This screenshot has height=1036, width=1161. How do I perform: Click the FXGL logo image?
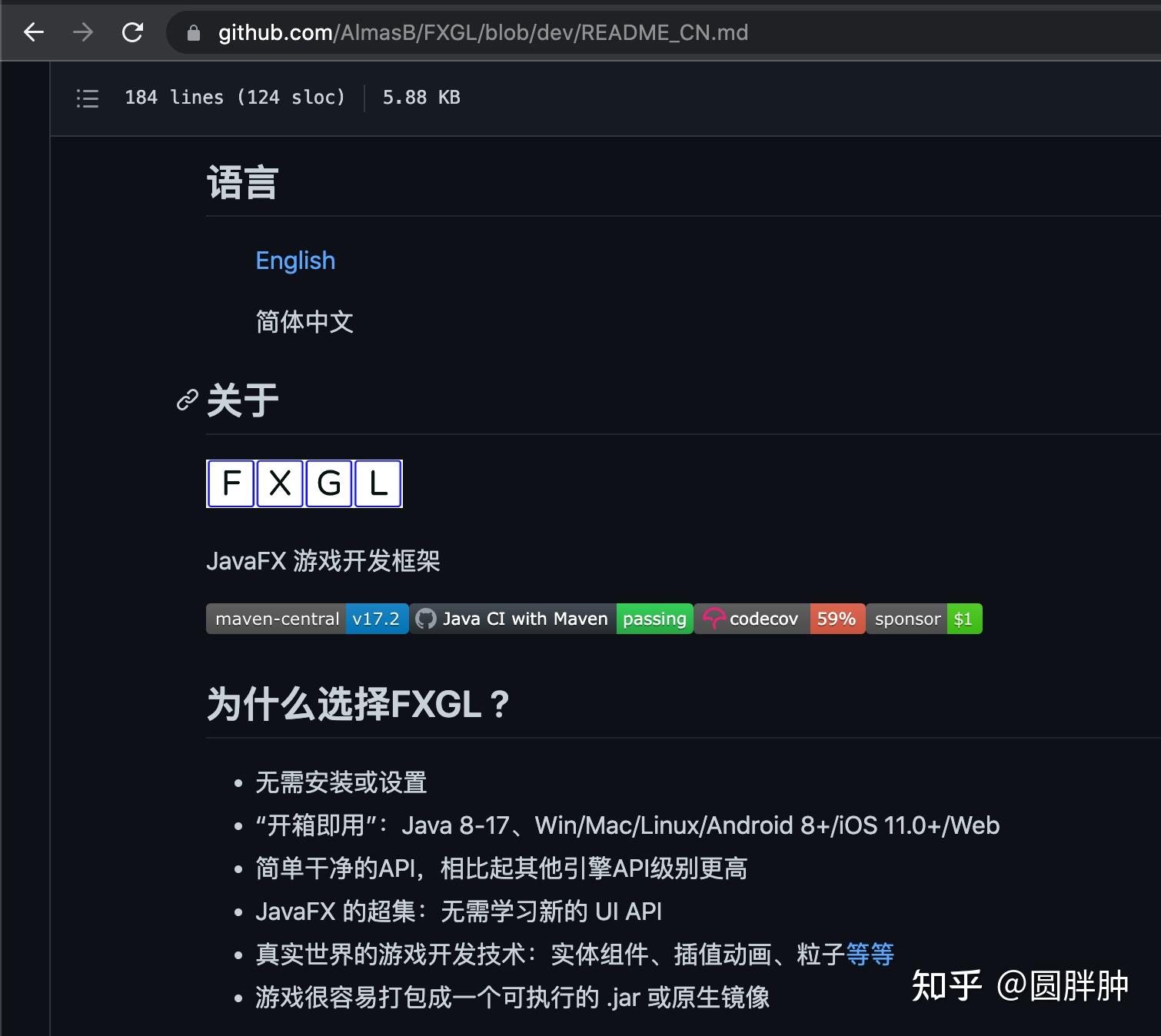[x=304, y=483]
